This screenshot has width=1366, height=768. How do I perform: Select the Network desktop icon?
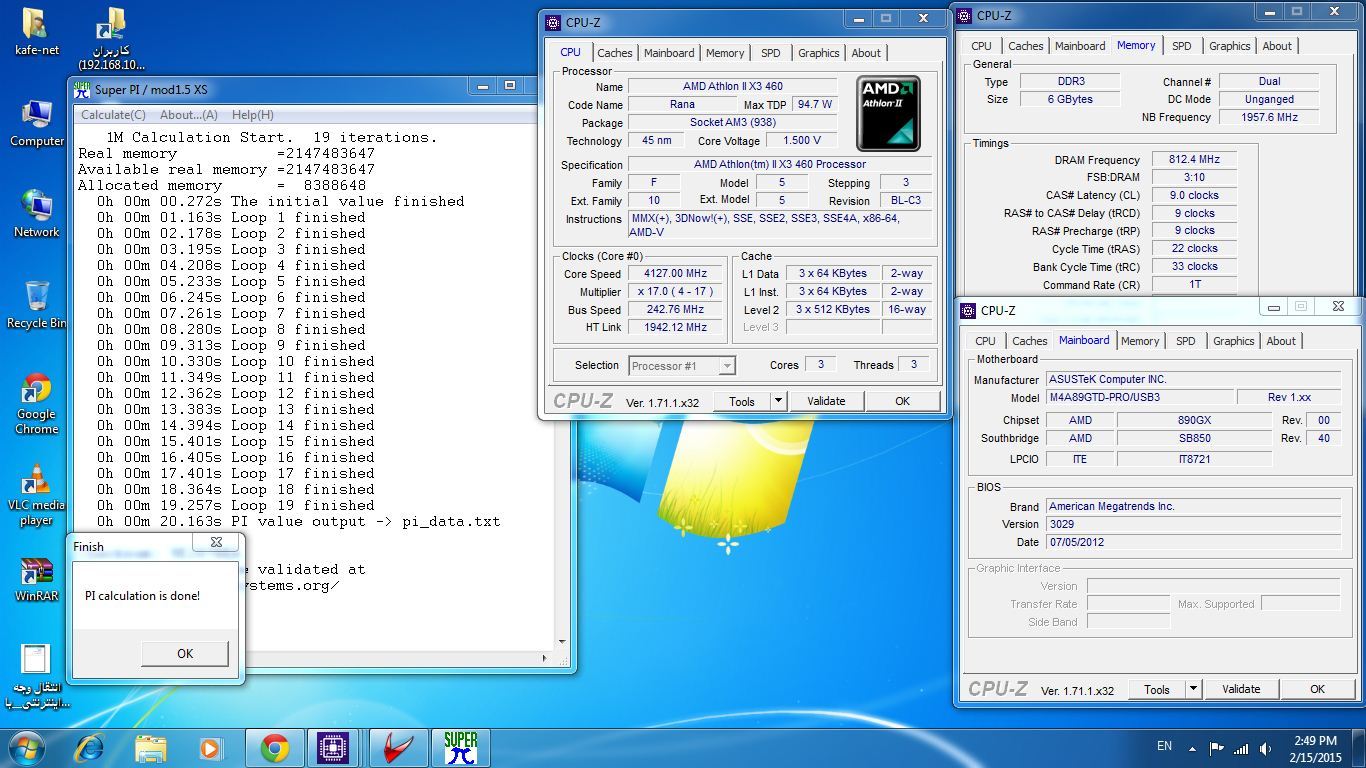tap(36, 213)
